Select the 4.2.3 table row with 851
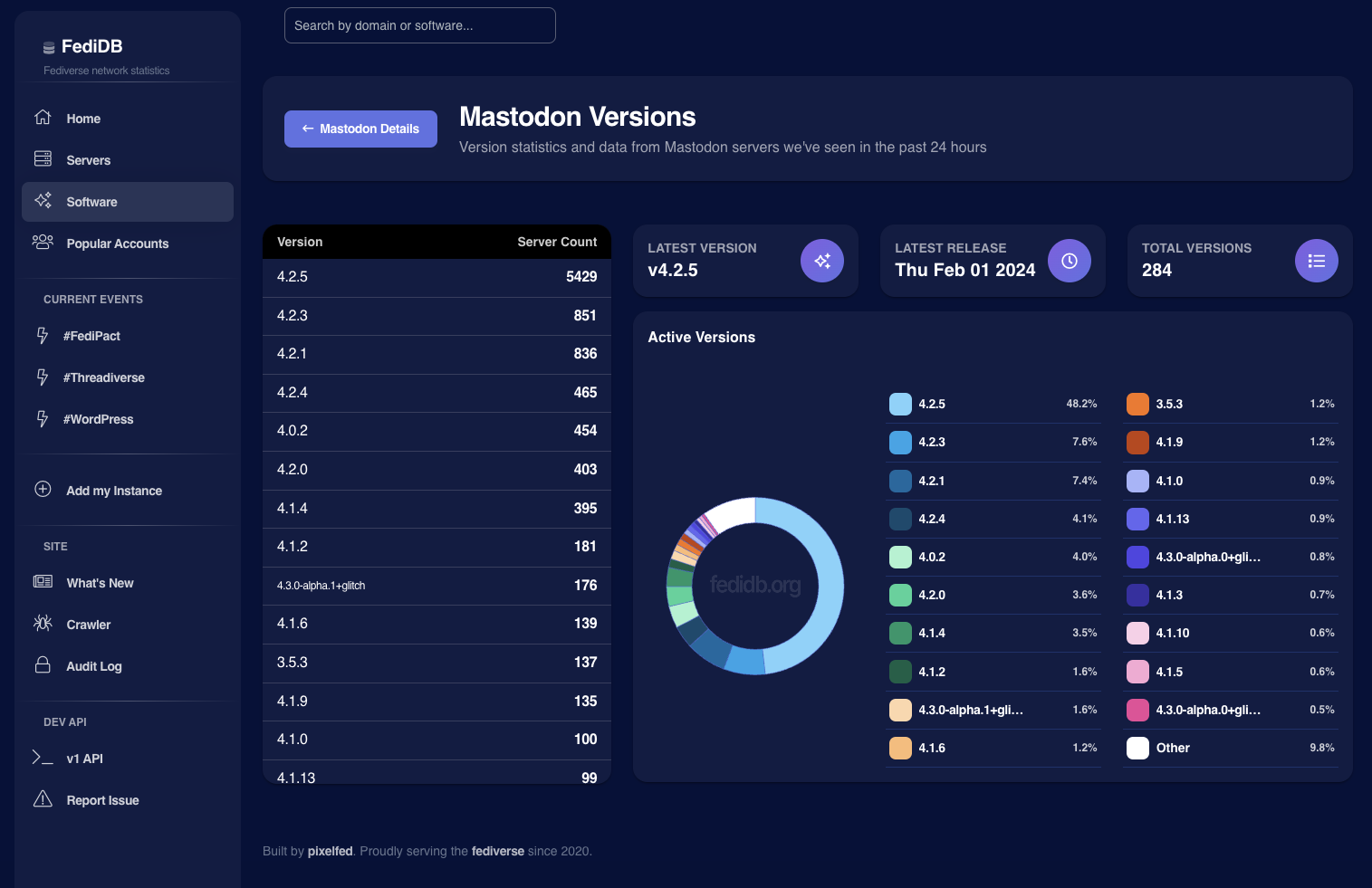The height and width of the screenshot is (888, 1372). pos(437,316)
